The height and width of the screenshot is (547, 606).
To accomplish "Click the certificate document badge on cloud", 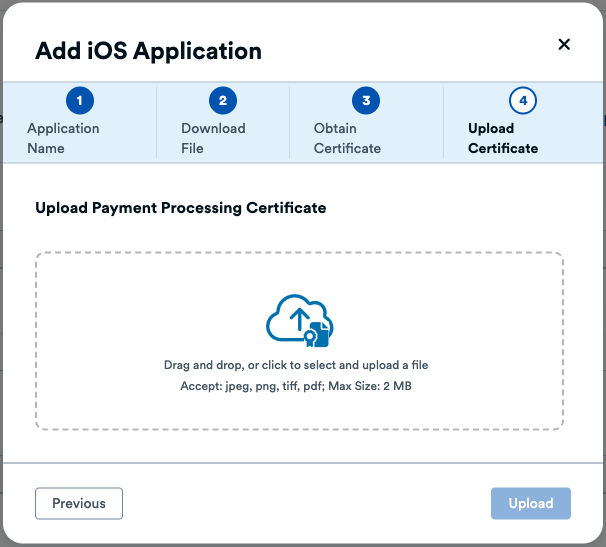I will pos(320,333).
